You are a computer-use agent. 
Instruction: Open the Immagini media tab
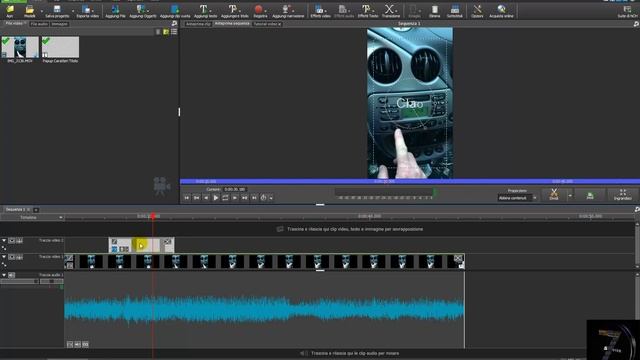click(60, 24)
